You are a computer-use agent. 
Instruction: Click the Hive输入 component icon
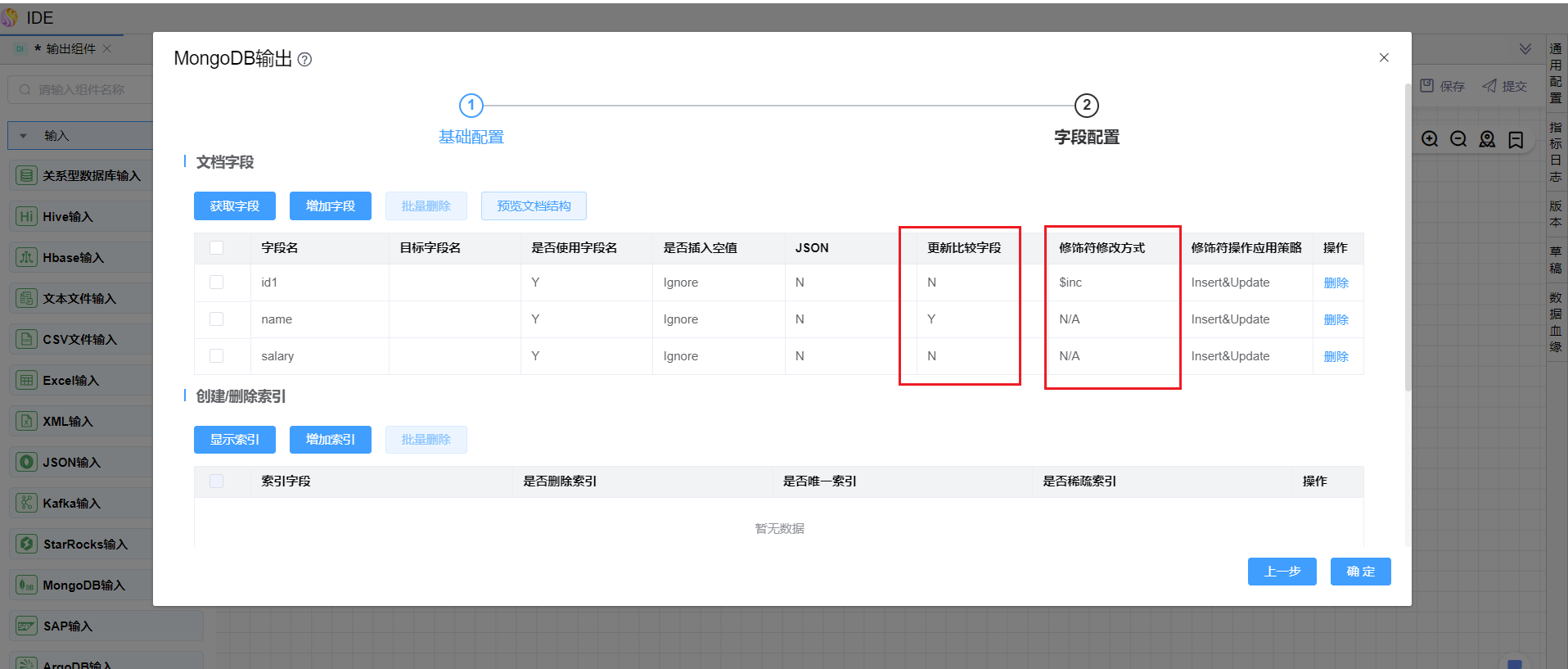[27, 216]
